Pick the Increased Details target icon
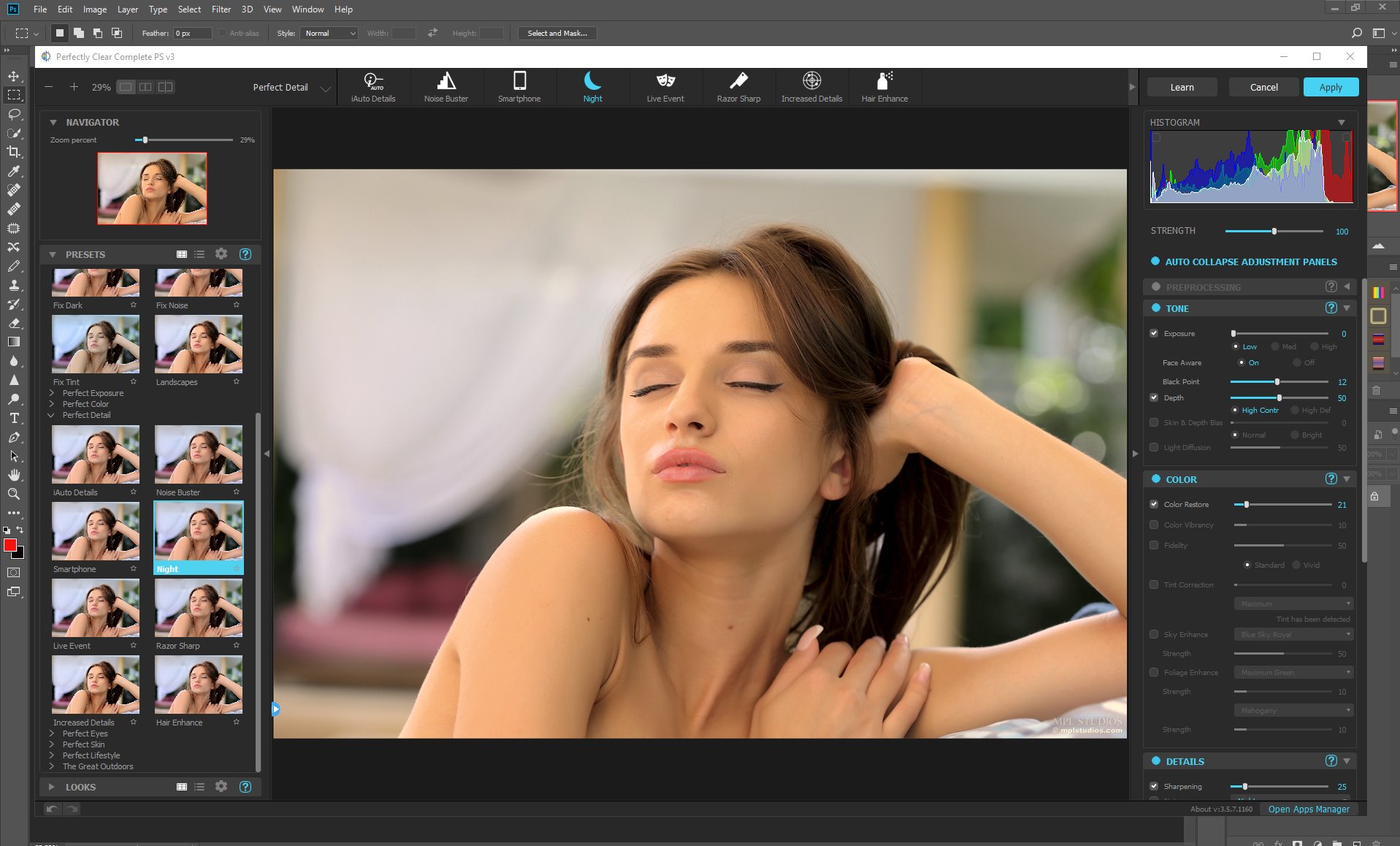 [x=811, y=87]
